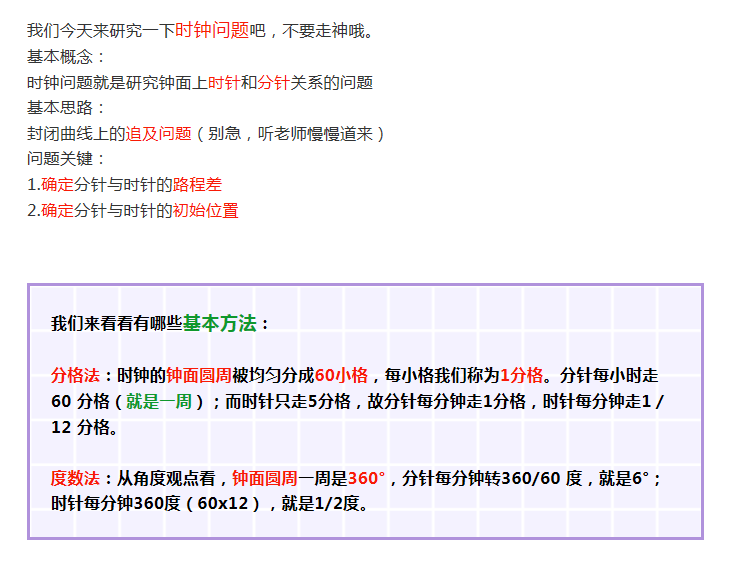
Task: Click the red word "分针" in the concept sentence
Action: (x=274, y=83)
